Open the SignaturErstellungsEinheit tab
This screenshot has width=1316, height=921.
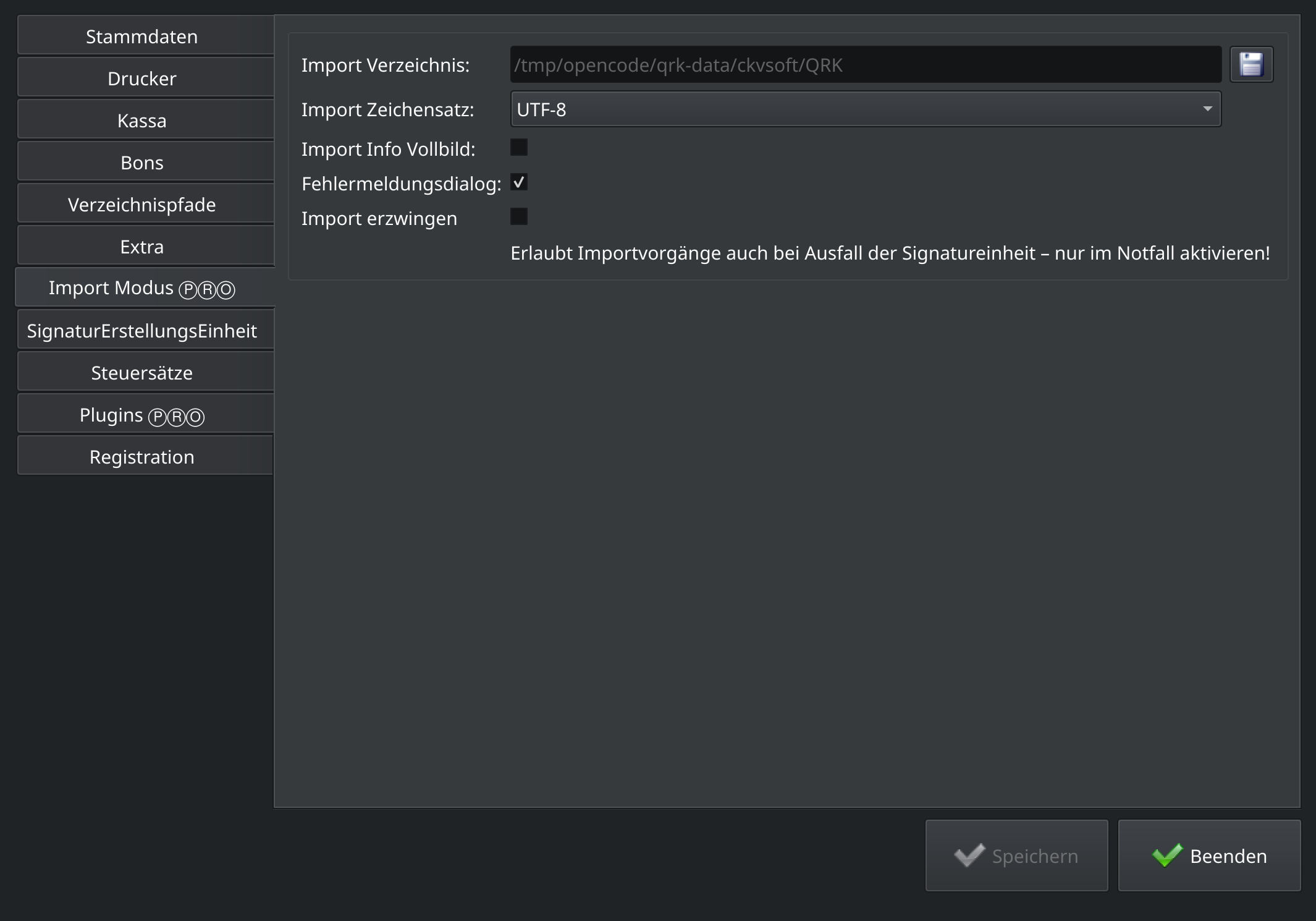tap(145, 331)
